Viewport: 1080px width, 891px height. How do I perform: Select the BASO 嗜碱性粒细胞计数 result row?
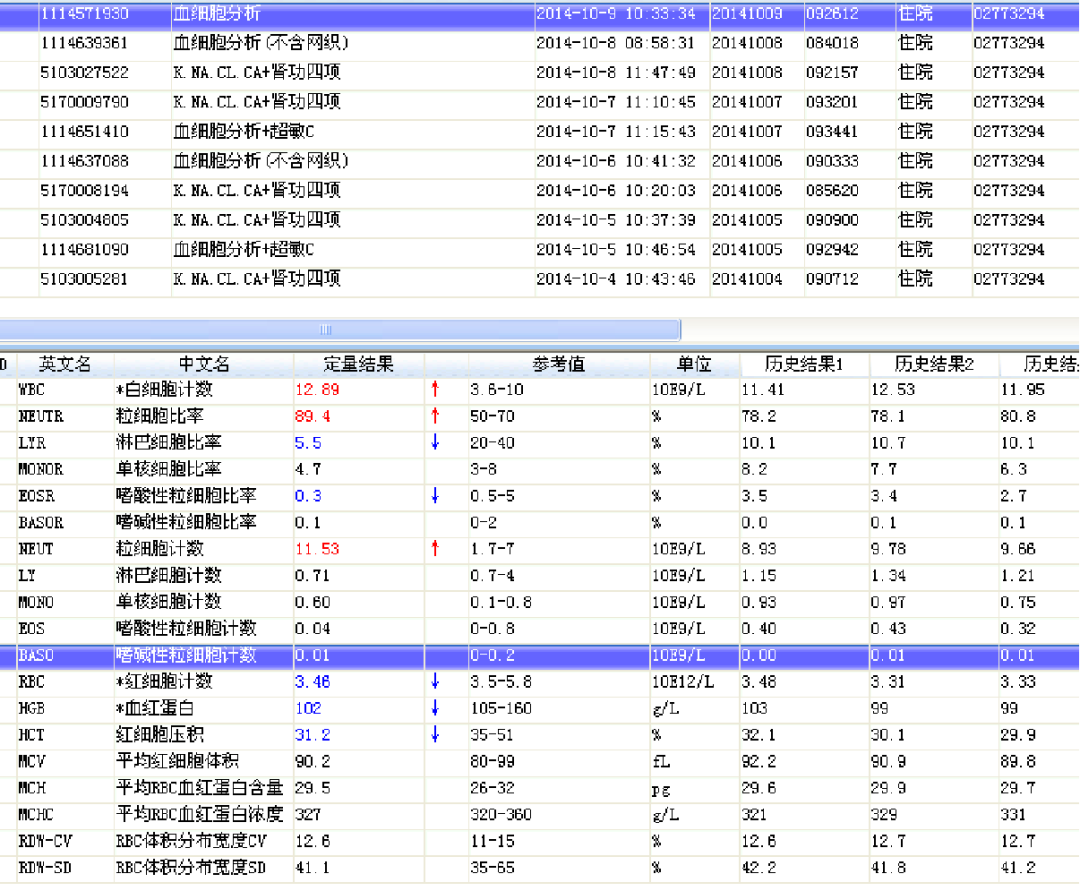pyautogui.click(x=186, y=656)
